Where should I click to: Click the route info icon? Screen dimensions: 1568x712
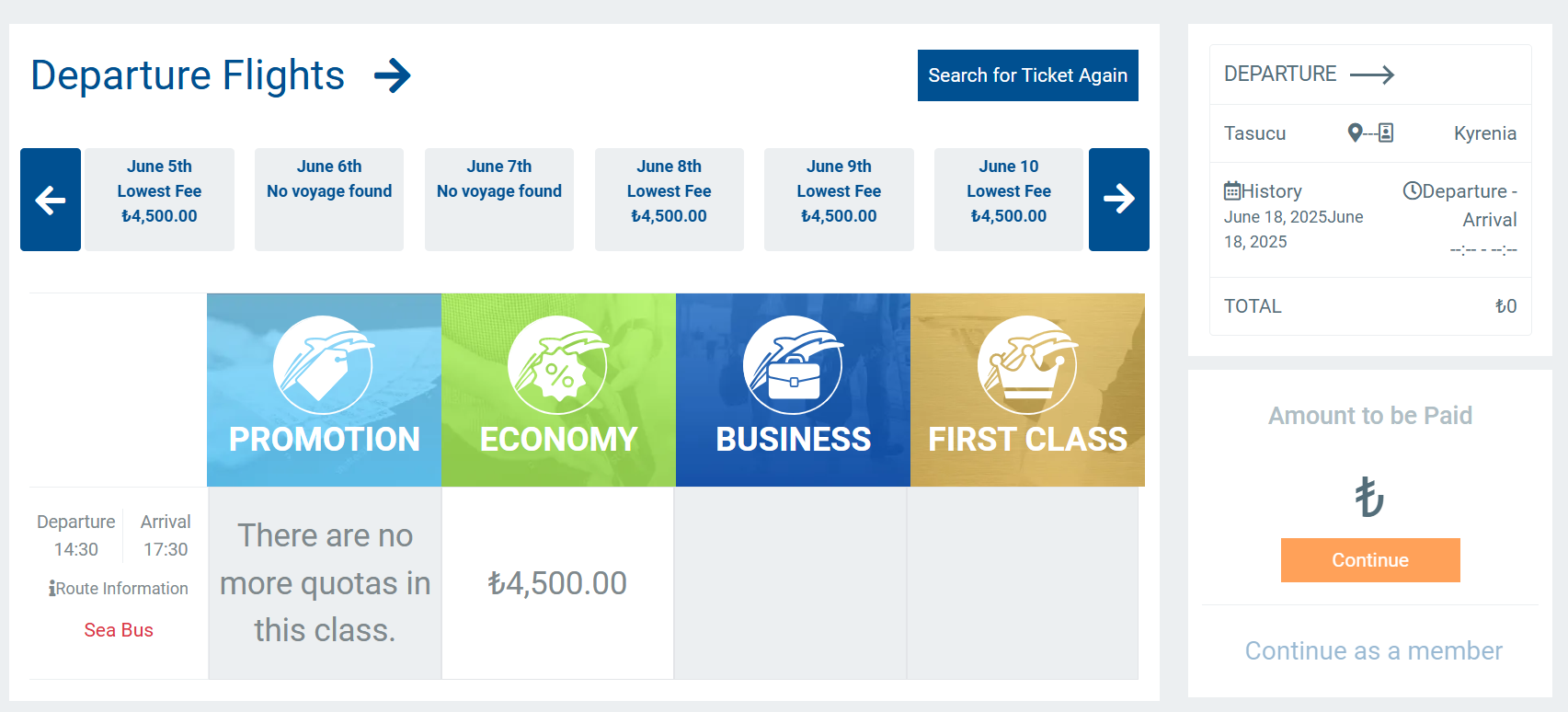[52, 589]
